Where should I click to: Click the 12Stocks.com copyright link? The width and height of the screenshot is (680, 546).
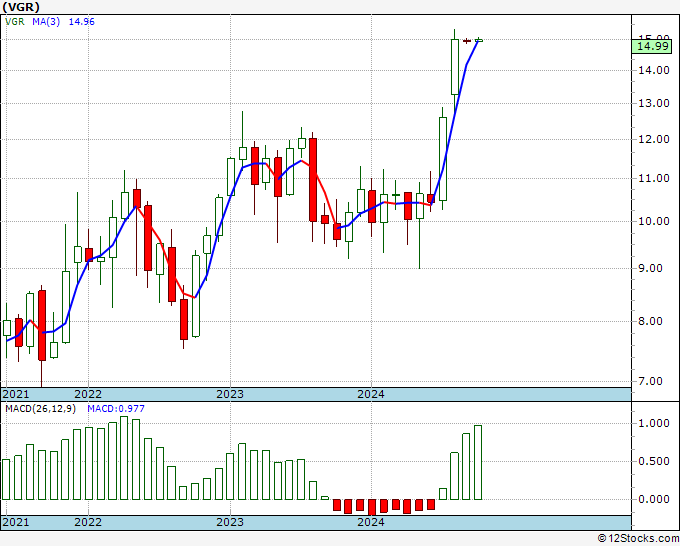(x=638, y=539)
